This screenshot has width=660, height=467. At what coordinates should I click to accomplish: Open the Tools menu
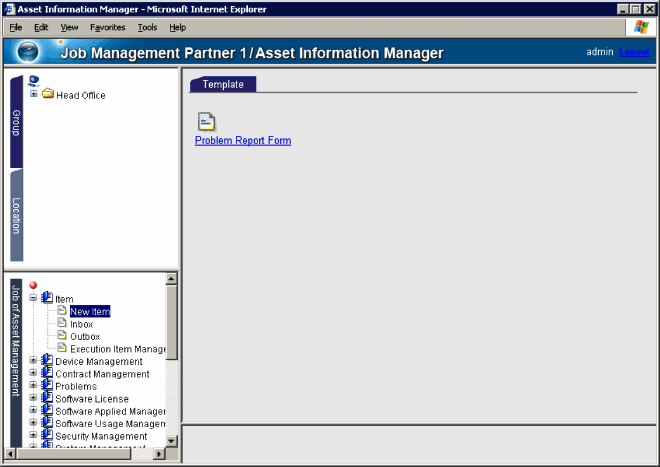pyautogui.click(x=147, y=27)
